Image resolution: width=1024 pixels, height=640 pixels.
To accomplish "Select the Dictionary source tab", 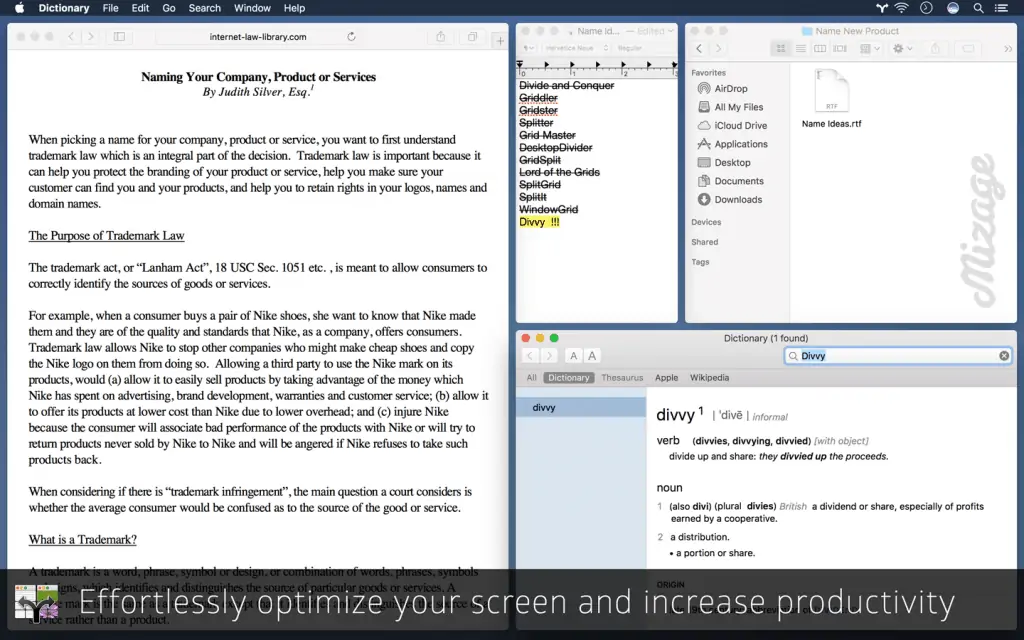I will [x=568, y=377].
